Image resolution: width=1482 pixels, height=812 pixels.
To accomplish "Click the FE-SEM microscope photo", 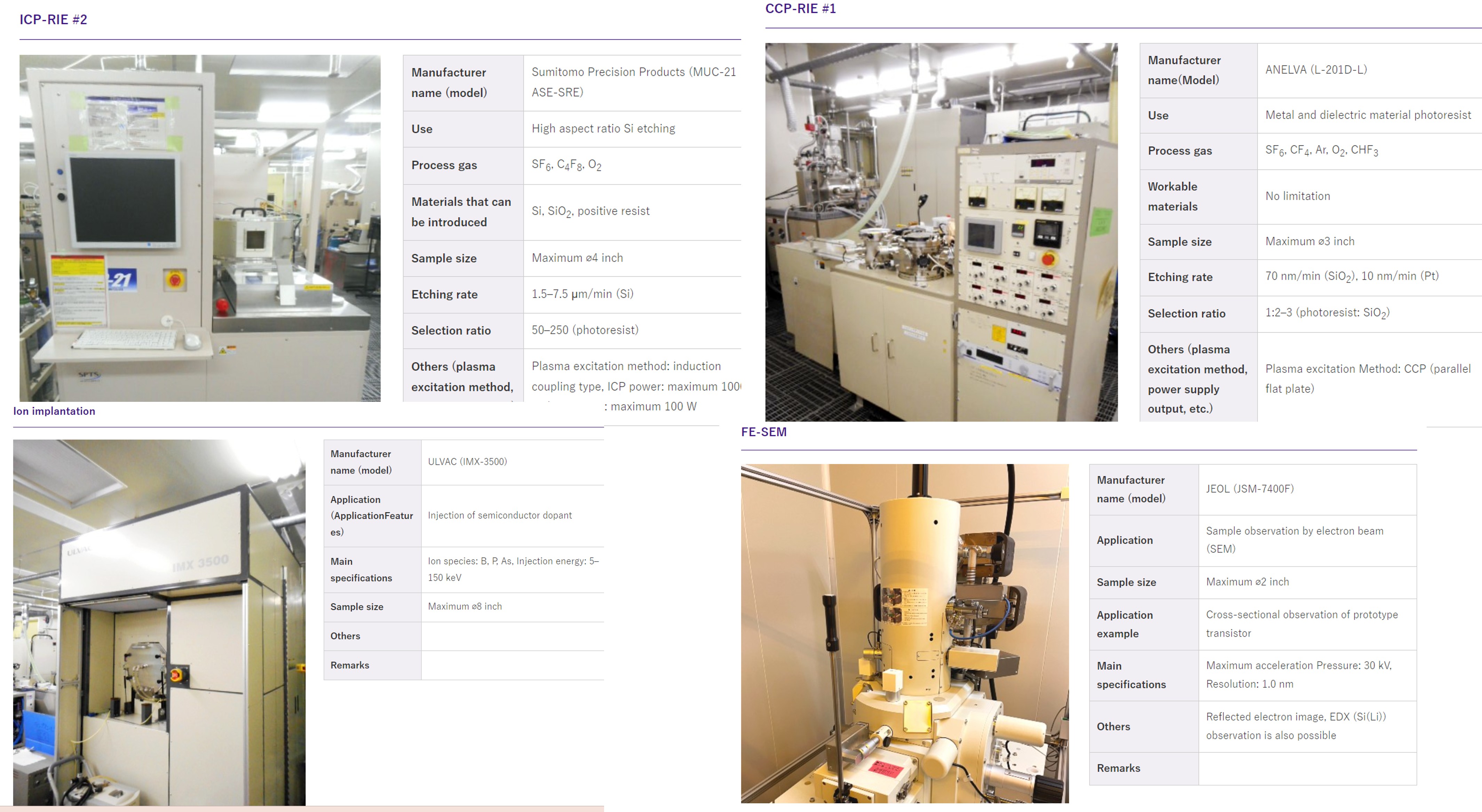I will (904, 633).
